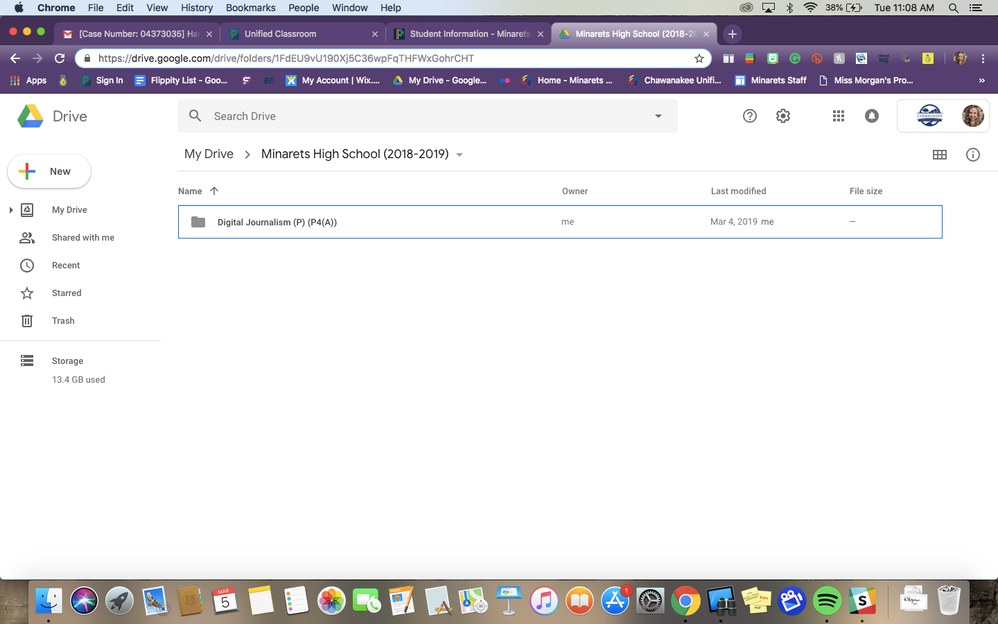Expand the My Drive tree arrow
The width and height of the screenshot is (998, 624).
11,209
